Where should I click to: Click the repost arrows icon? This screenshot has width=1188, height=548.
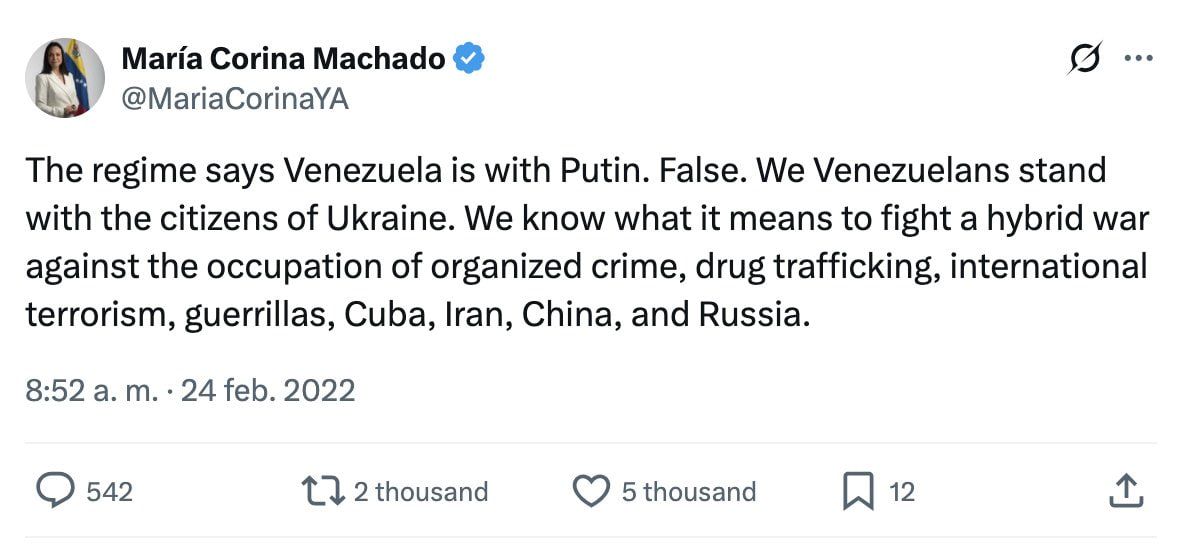tap(323, 491)
